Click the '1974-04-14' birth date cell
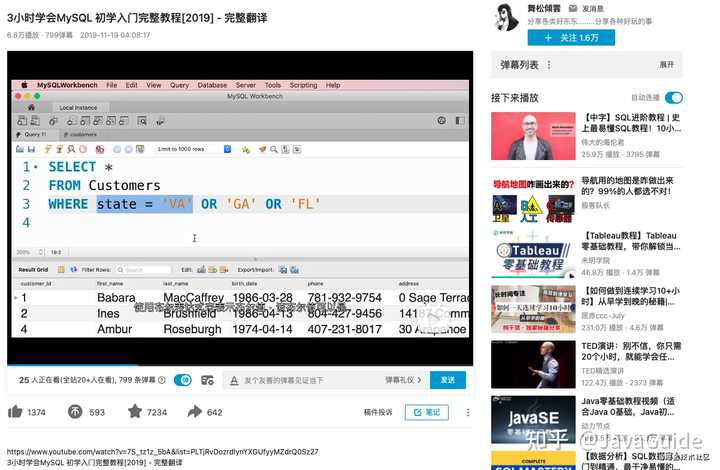The height and width of the screenshot is (470, 720). tap(262, 329)
